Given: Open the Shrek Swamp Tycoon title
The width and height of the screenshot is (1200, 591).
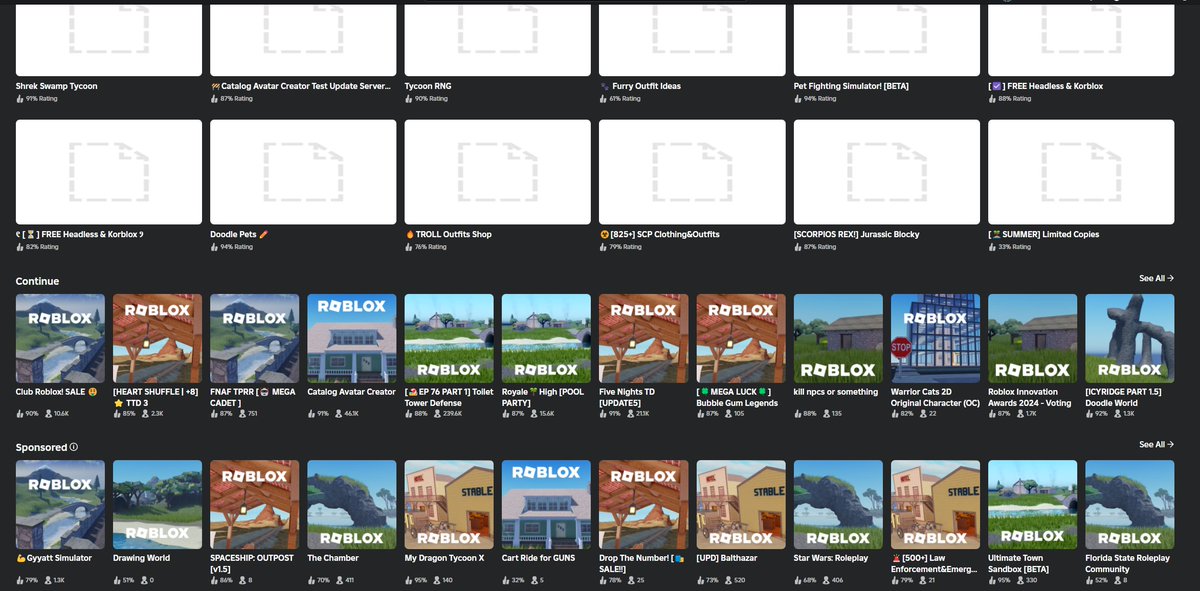Looking at the screenshot, I should coord(57,86).
